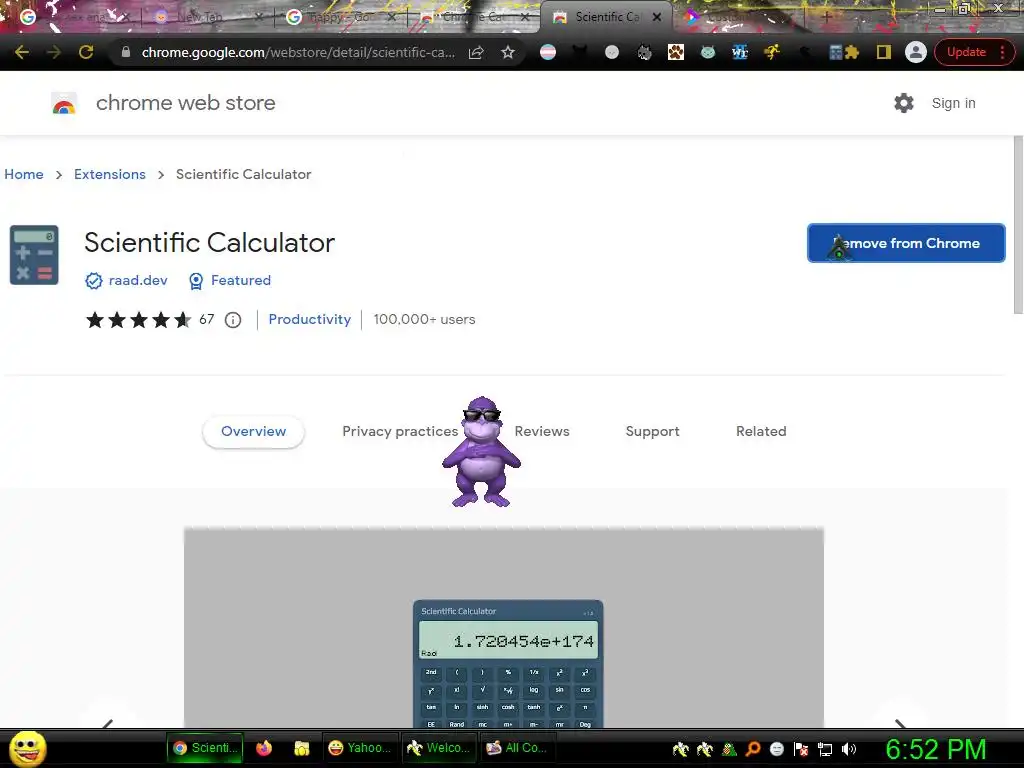Viewport: 1024px width, 768px height.
Task: Click Remove from Chrome button
Action: 906,243
